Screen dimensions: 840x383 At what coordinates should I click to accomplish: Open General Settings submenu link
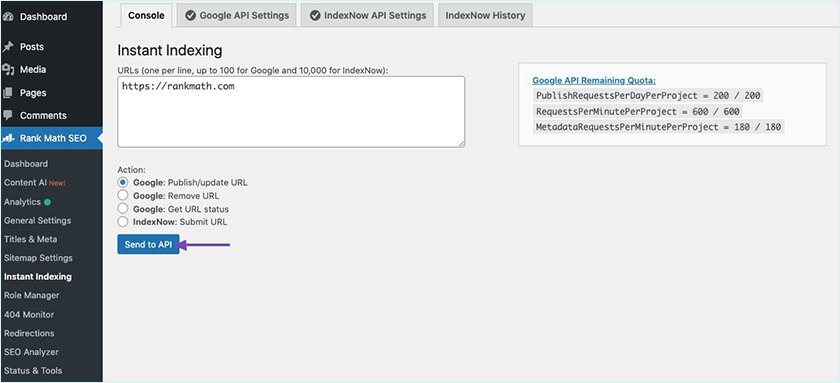pos(38,221)
